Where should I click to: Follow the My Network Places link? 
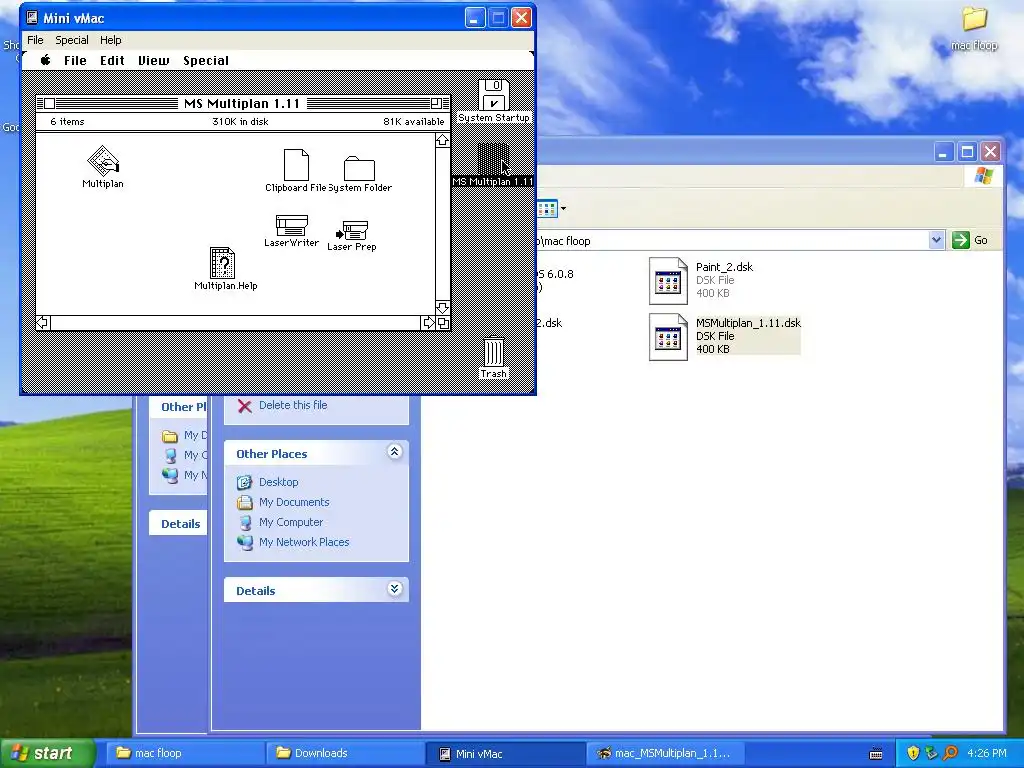click(304, 542)
